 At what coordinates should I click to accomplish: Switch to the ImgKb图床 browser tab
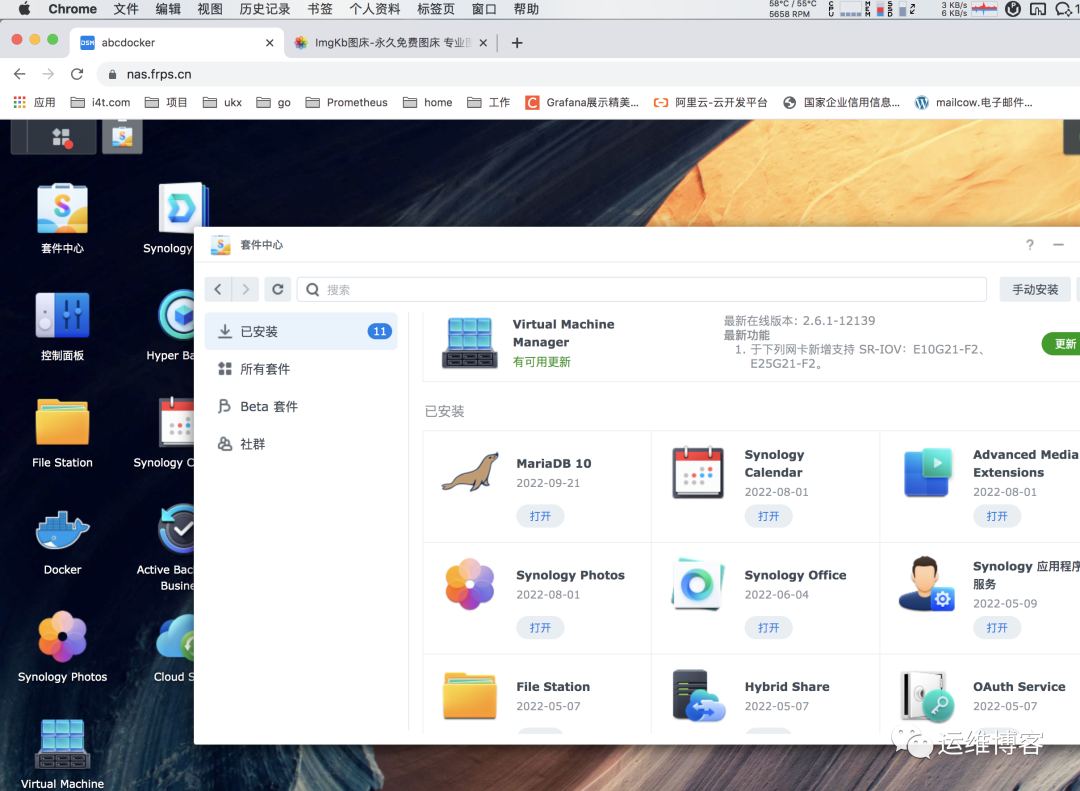click(x=390, y=43)
